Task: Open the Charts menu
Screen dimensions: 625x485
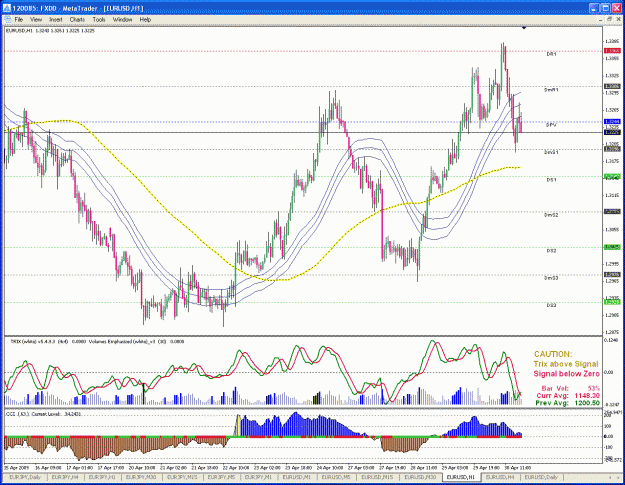Action: click(x=77, y=19)
